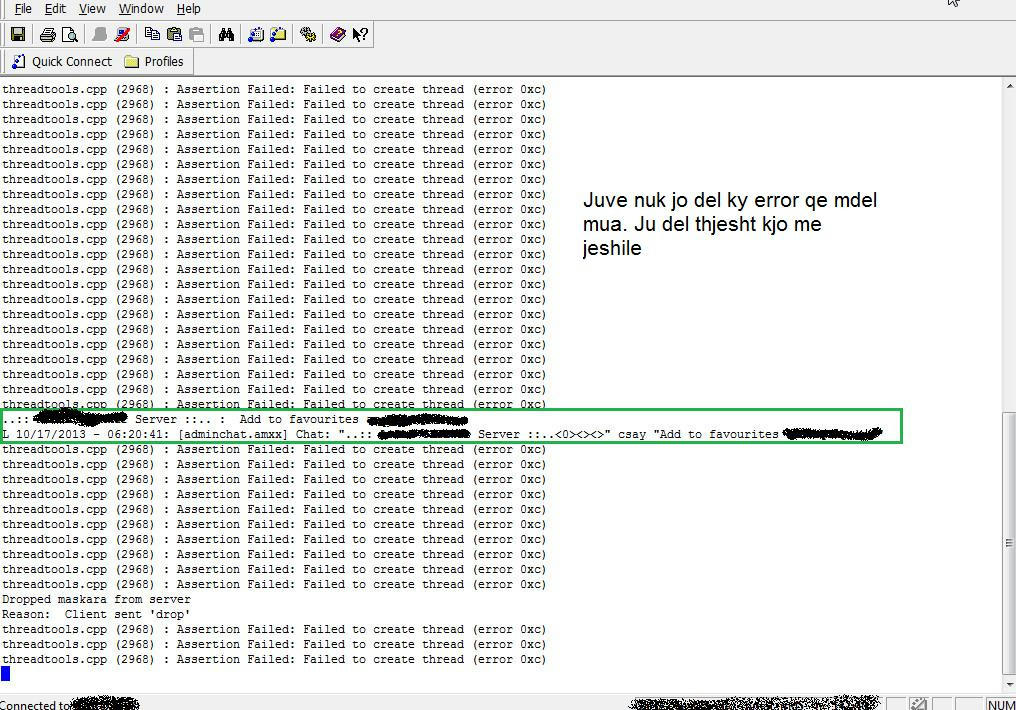
Task: Click the 'Dropped maskara from server' line
Action: (97, 599)
